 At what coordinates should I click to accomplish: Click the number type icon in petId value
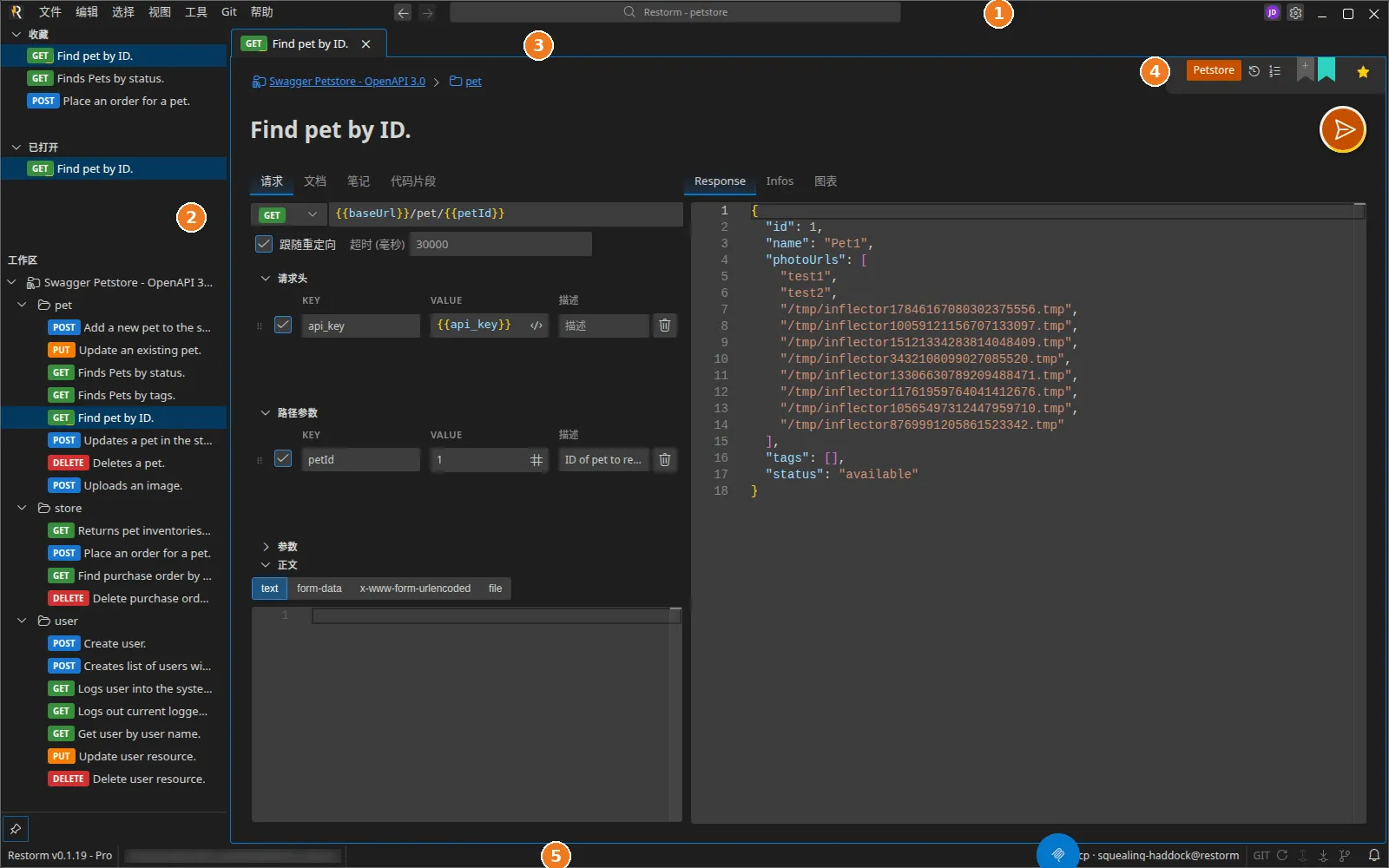pos(537,460)
